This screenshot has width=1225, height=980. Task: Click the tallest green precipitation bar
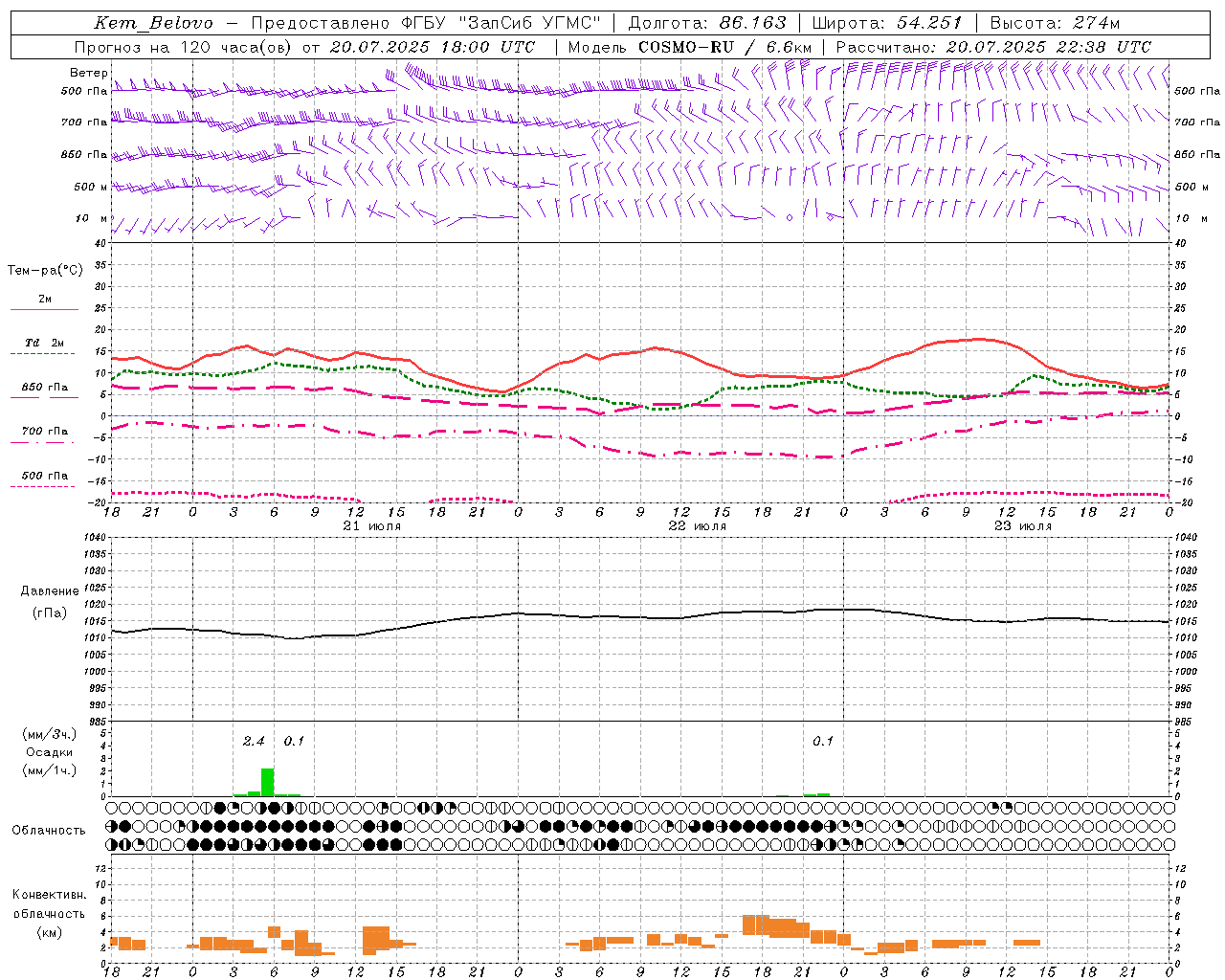[268, 782]
